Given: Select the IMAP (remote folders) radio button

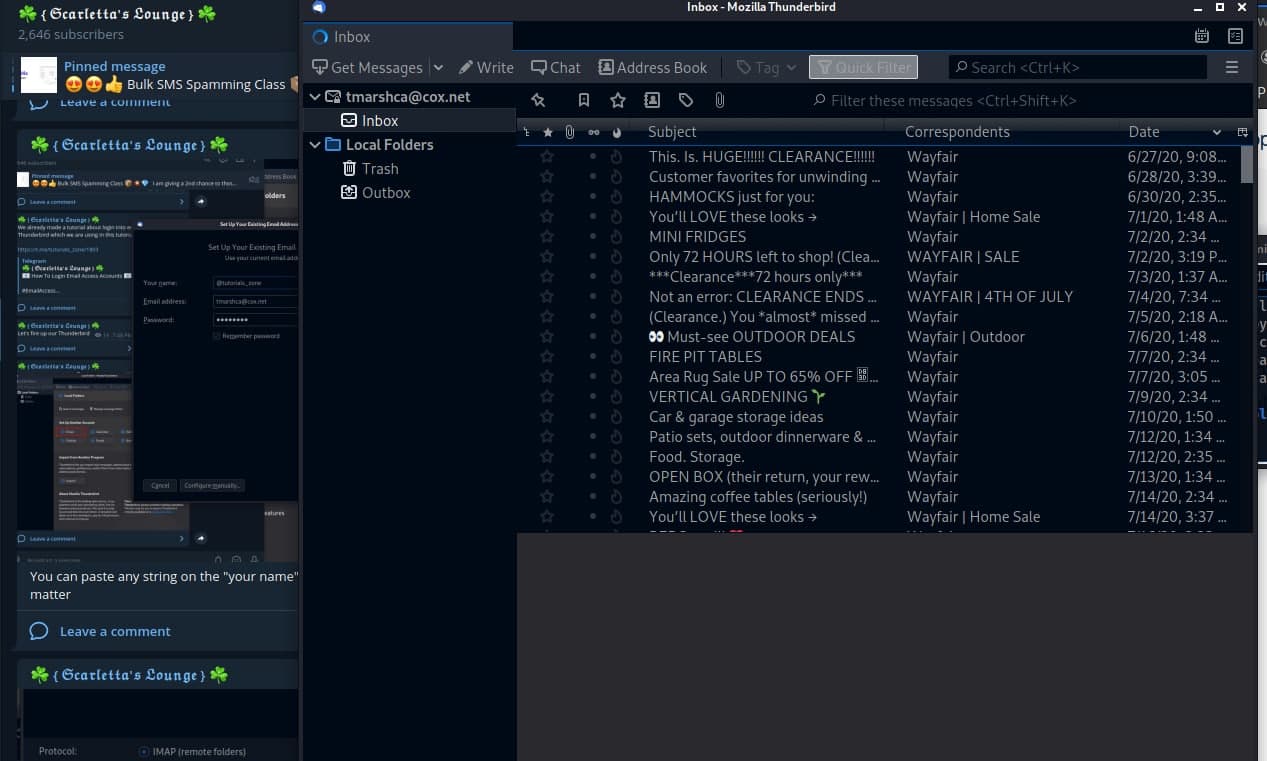Looking at the screenshot, I should (144, 751).
